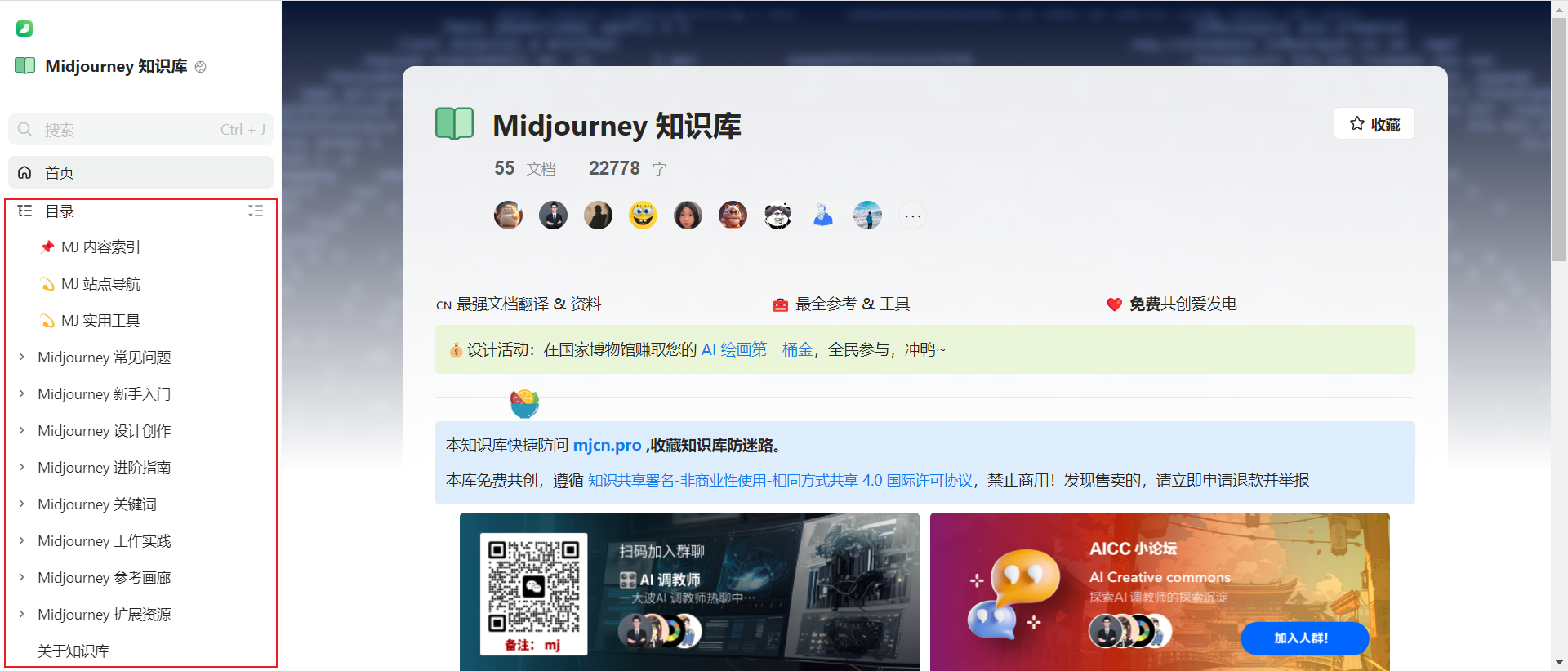
Task: Click the 目录 outline list icon
Action: point(24,211)
